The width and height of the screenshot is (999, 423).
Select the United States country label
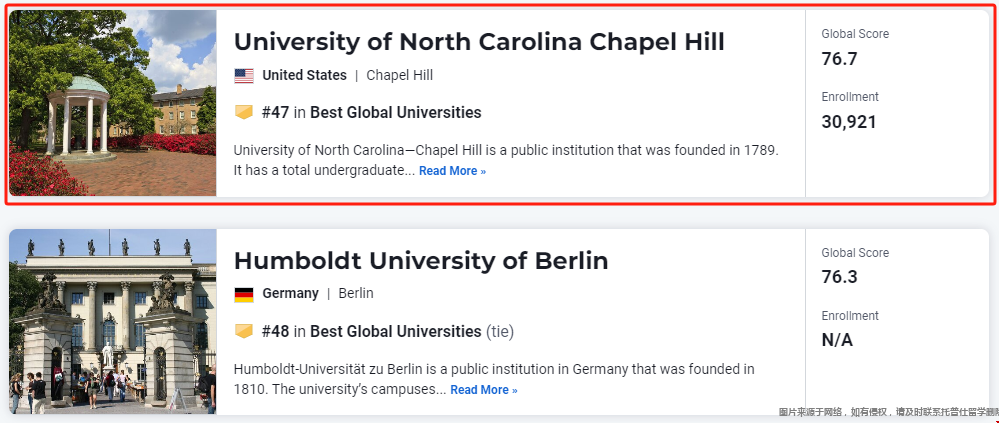[x=305, y=76]
